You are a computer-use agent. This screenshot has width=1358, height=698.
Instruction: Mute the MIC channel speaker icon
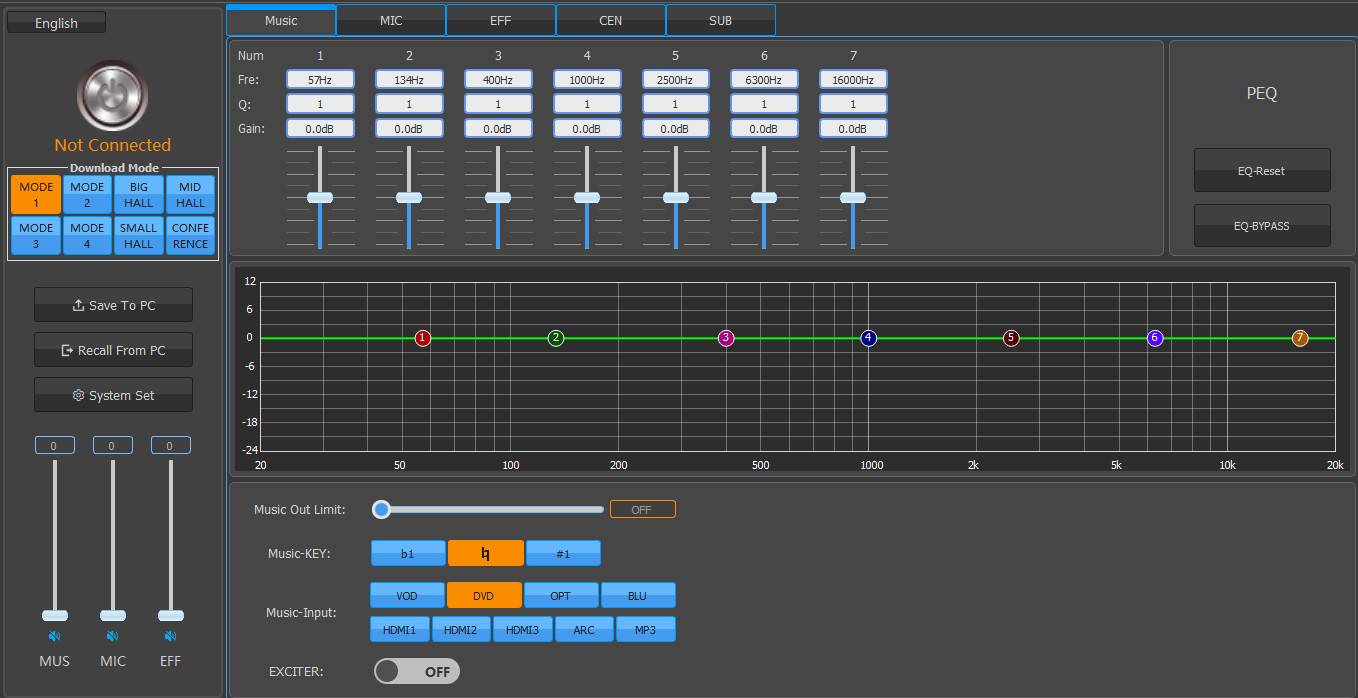pos(112,636)
